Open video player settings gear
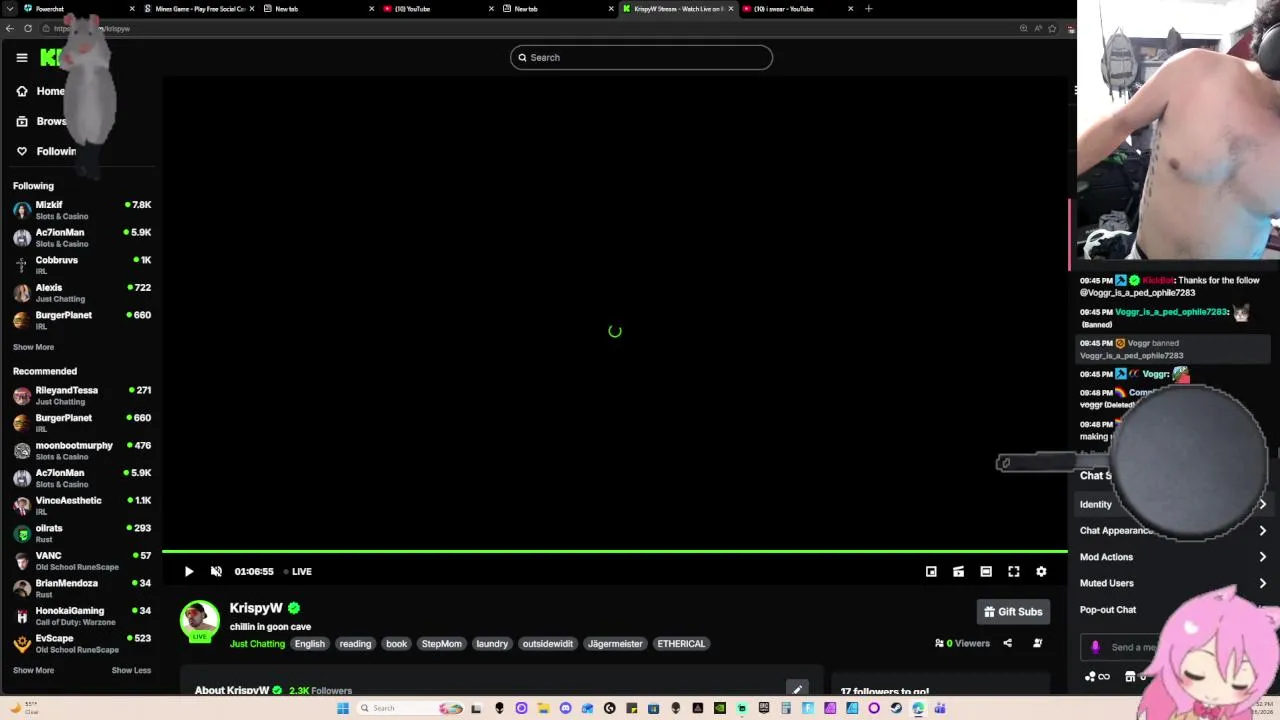The width and height of the screenshot is (1280, 720). [x=1041, y=572]
